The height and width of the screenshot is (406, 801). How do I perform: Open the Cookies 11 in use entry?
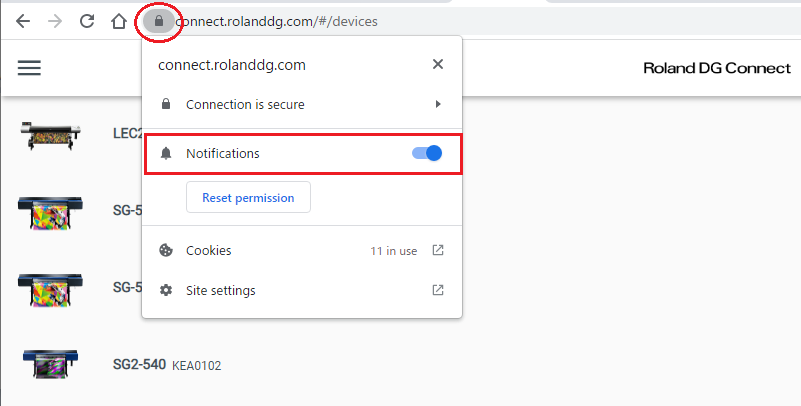coord(302,250)
